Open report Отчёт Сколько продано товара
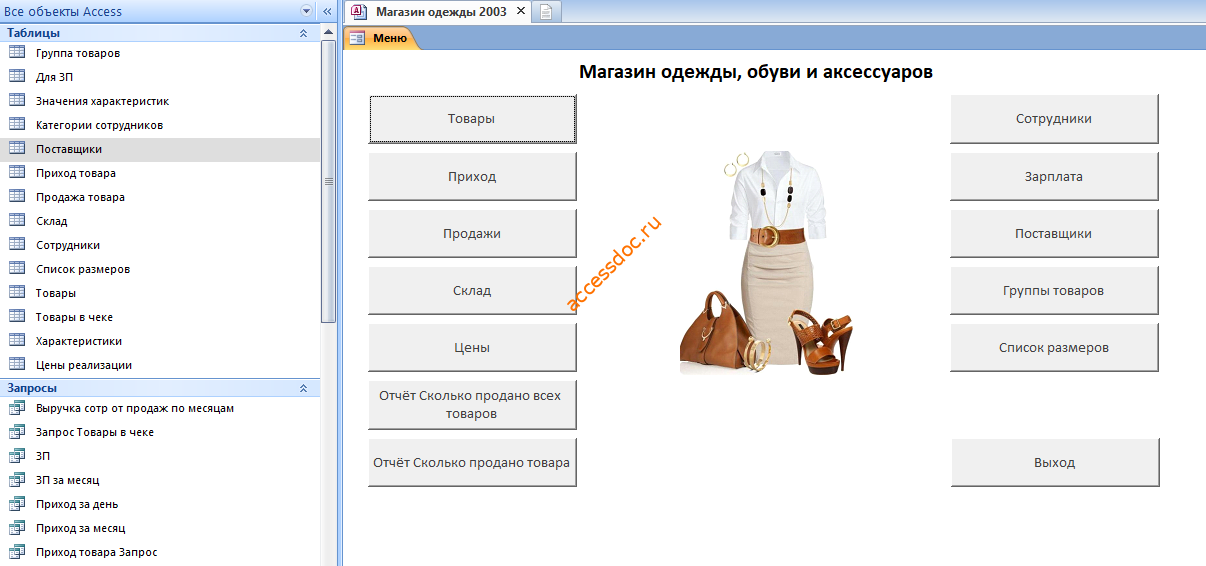Viewport: 1206px width, 566px height. [473, 462]
